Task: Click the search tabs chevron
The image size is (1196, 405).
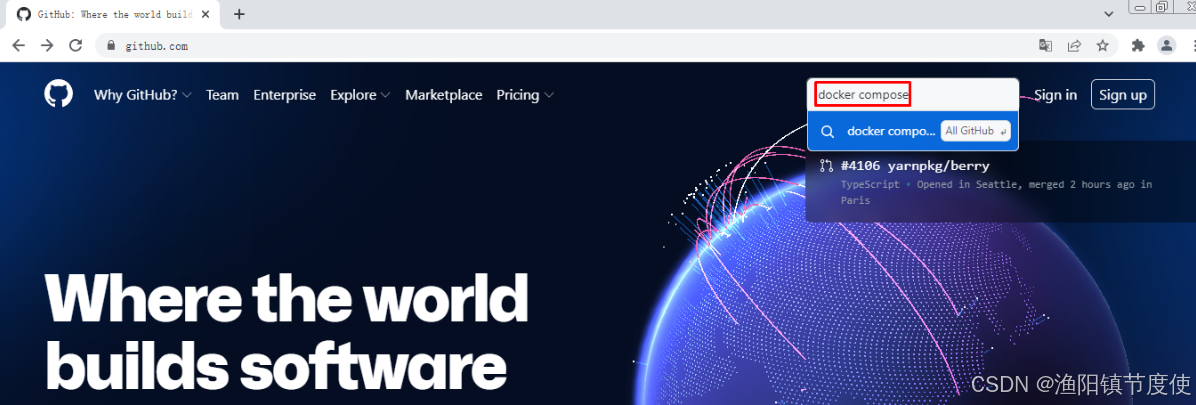Action: (x=1109, y=14)
